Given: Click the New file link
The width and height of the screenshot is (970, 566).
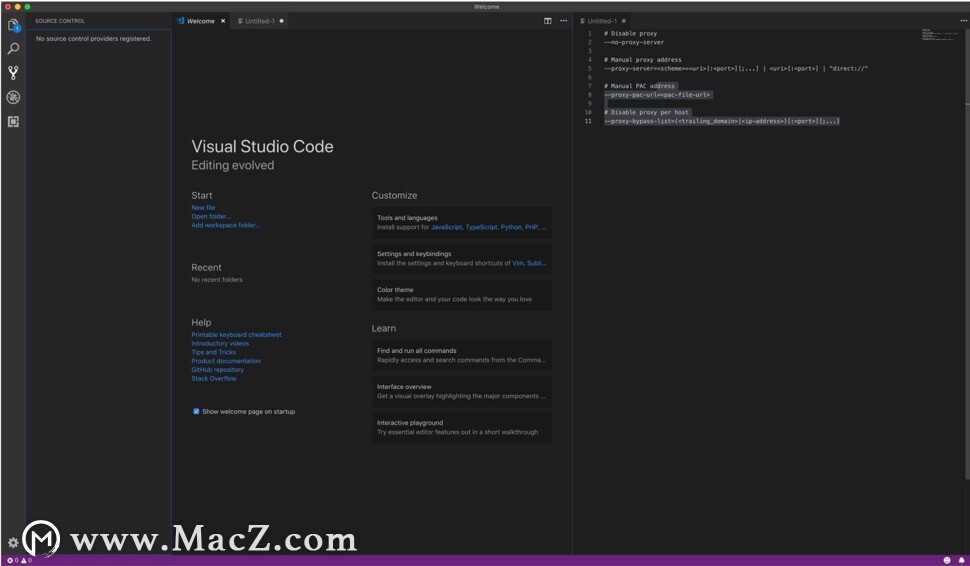Looking at the screenshot, I should point(203,208).
